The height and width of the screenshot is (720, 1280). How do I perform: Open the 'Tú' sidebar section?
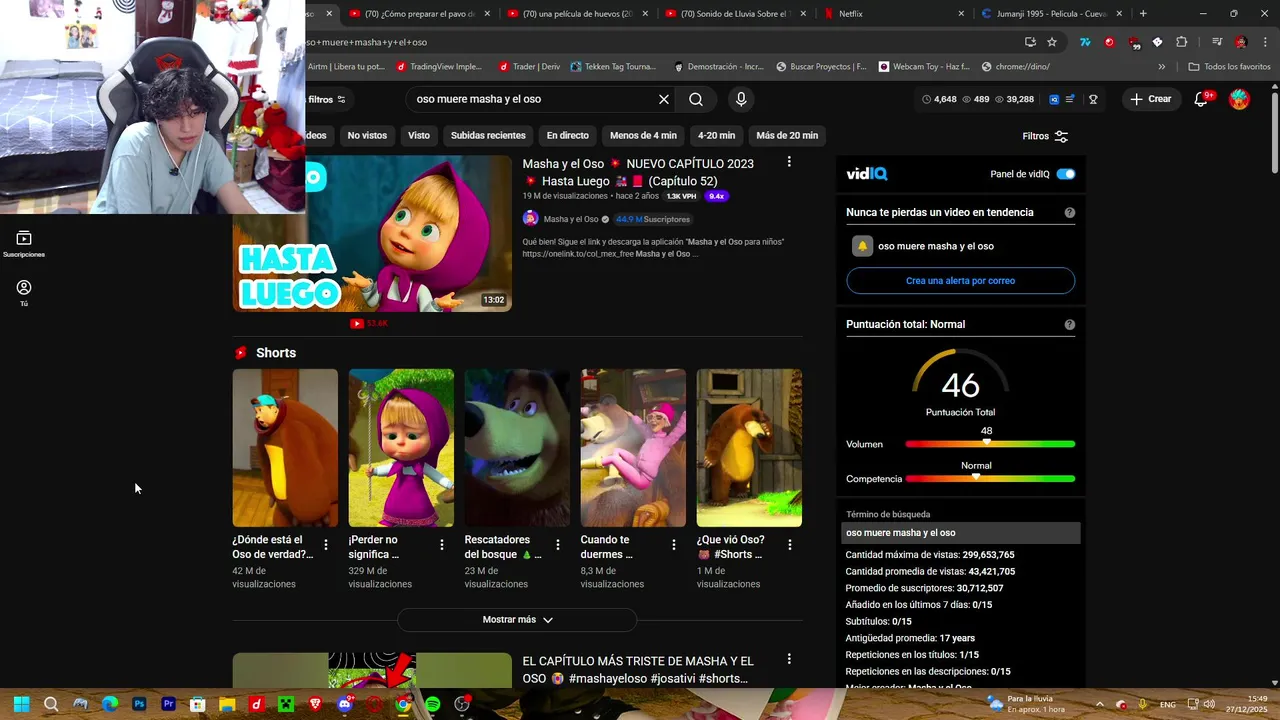pos(24,293)
